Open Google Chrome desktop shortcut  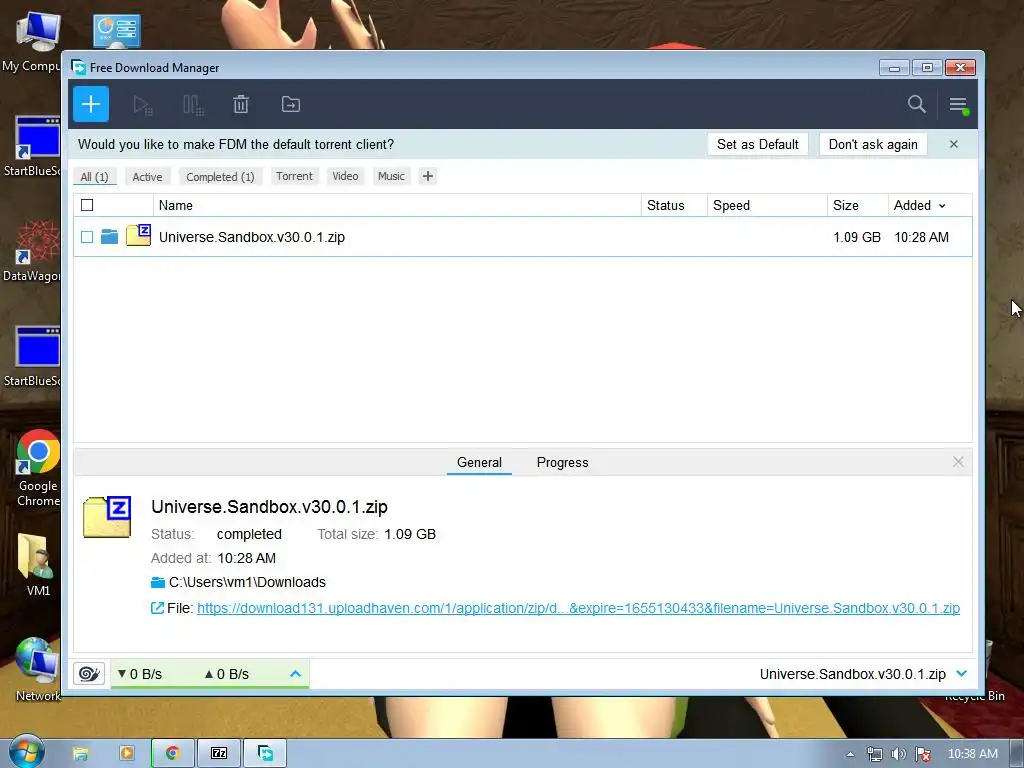tap(38, 468)
